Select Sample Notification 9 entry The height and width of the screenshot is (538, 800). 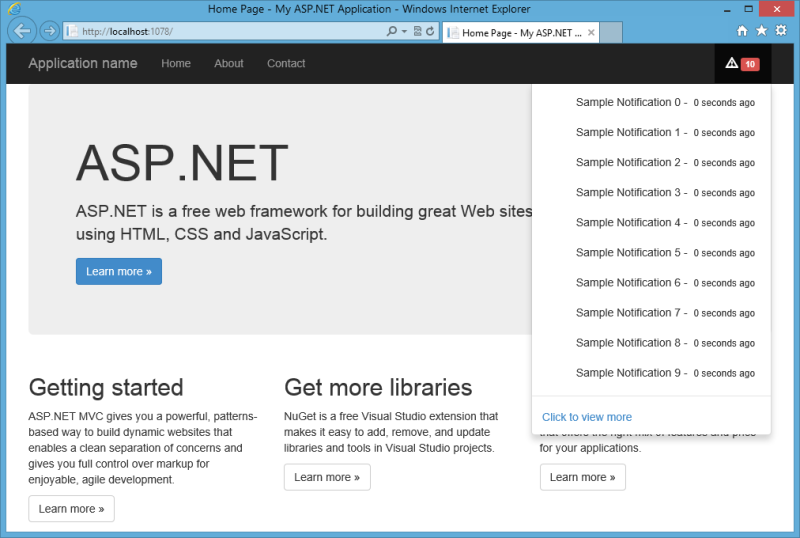651,373
